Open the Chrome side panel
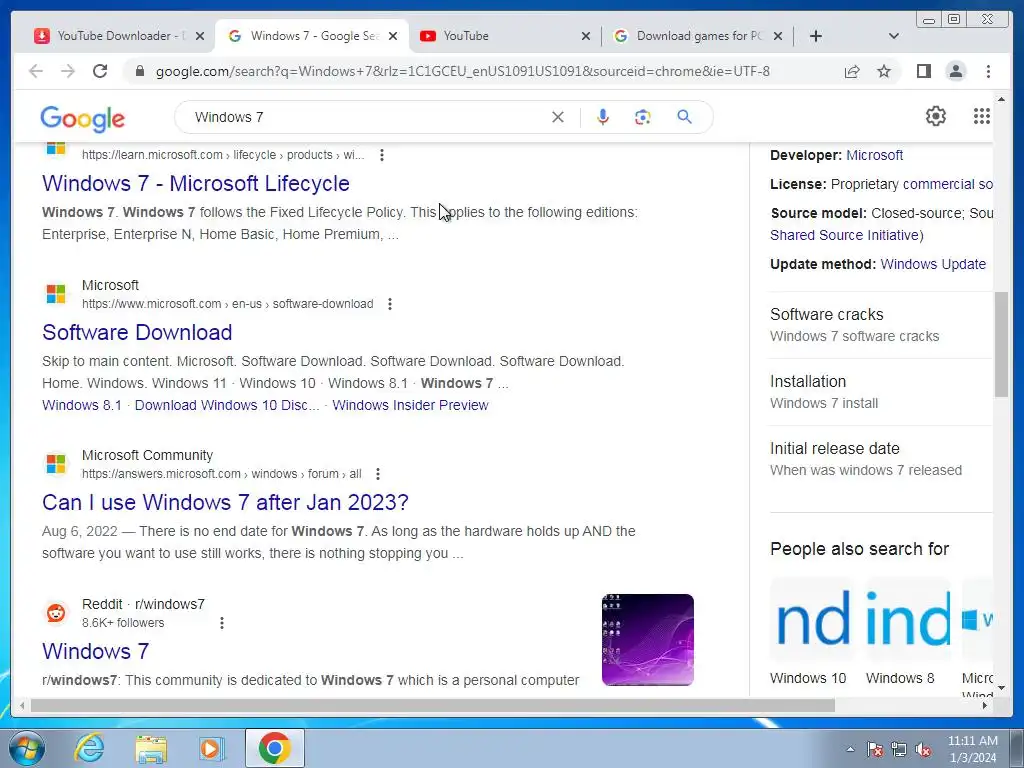Screen dimensions: 1024x768 coord(923,71)
